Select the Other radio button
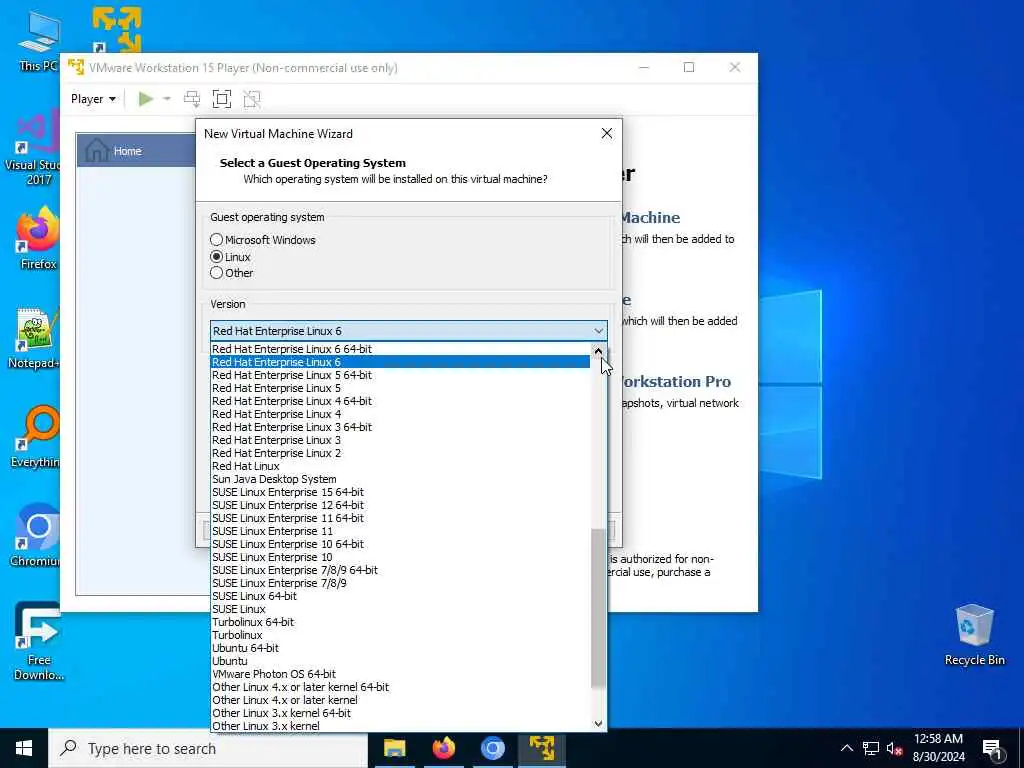 point(231,273)
